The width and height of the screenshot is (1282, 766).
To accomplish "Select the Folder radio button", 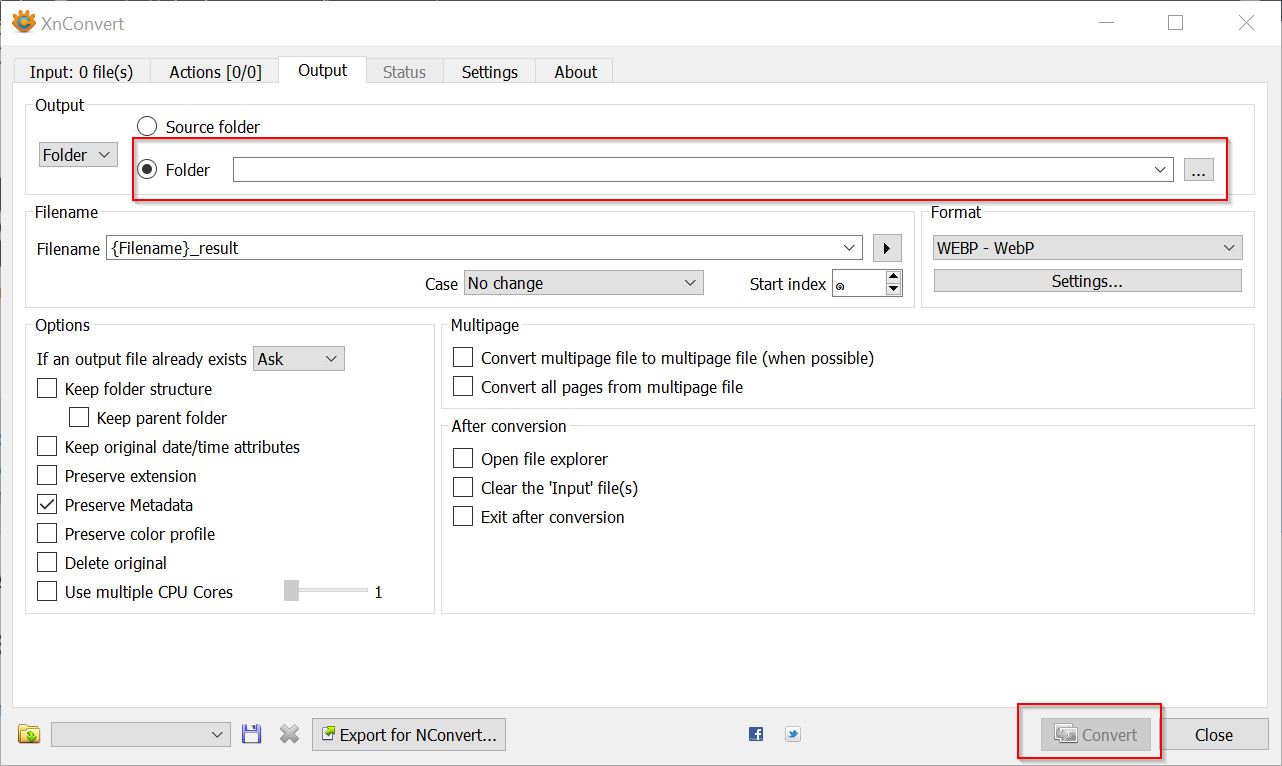I will pos(147,170).
